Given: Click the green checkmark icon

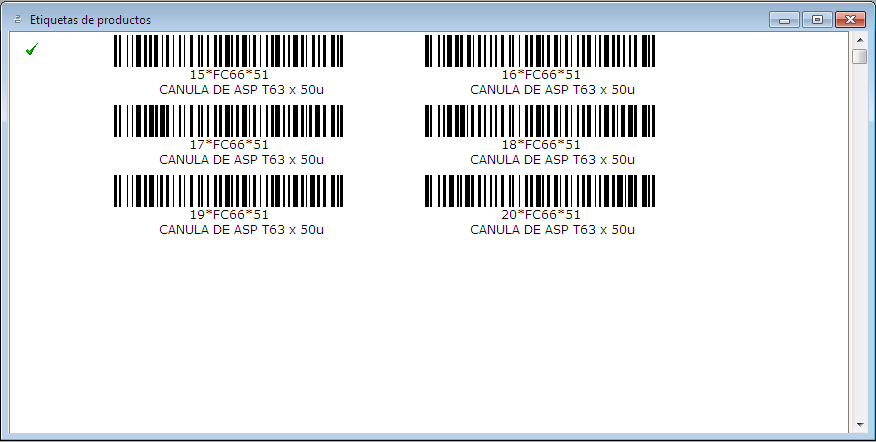Looking at the screenshot, I should point(31,49).
